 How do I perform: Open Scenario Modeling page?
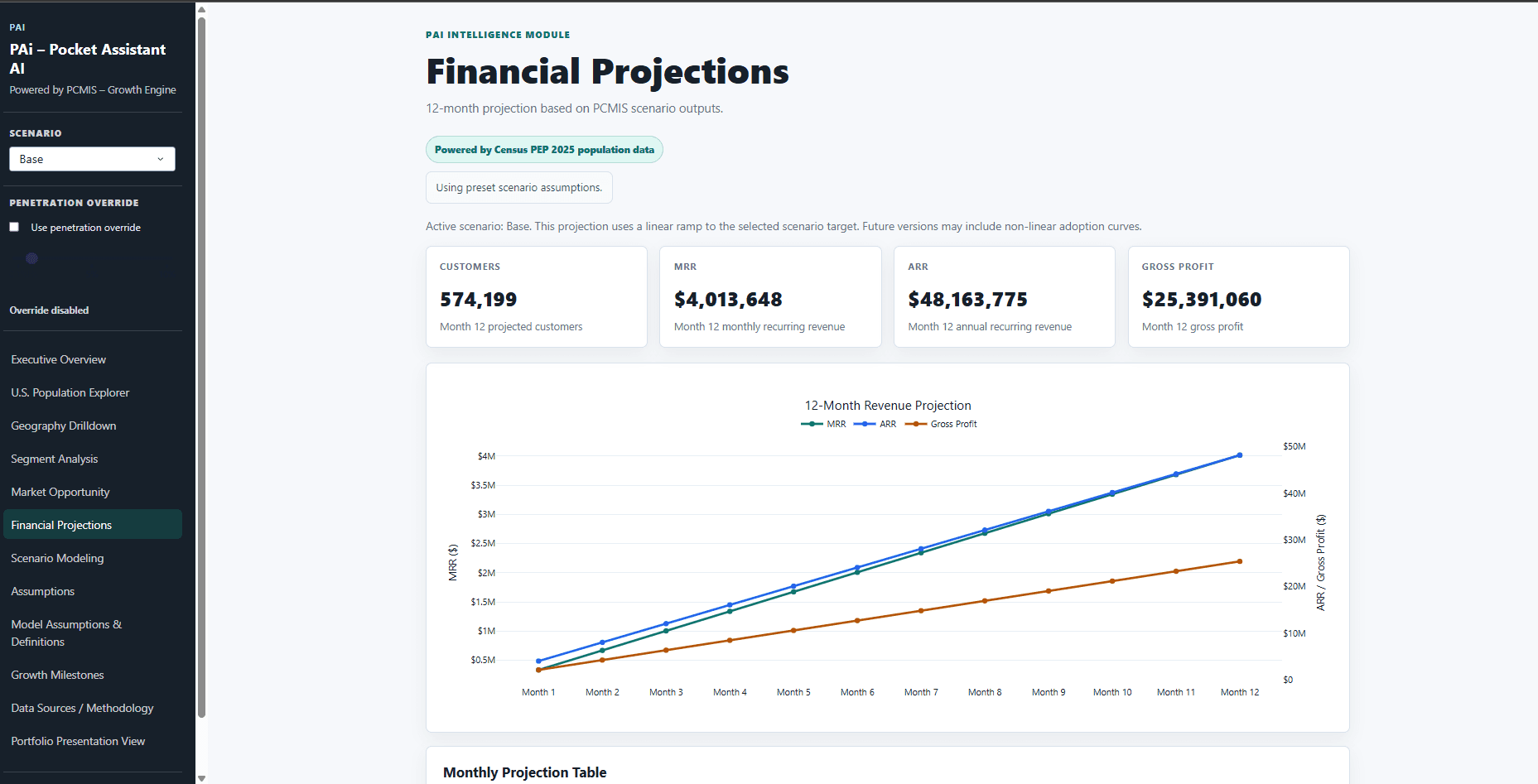93,558
